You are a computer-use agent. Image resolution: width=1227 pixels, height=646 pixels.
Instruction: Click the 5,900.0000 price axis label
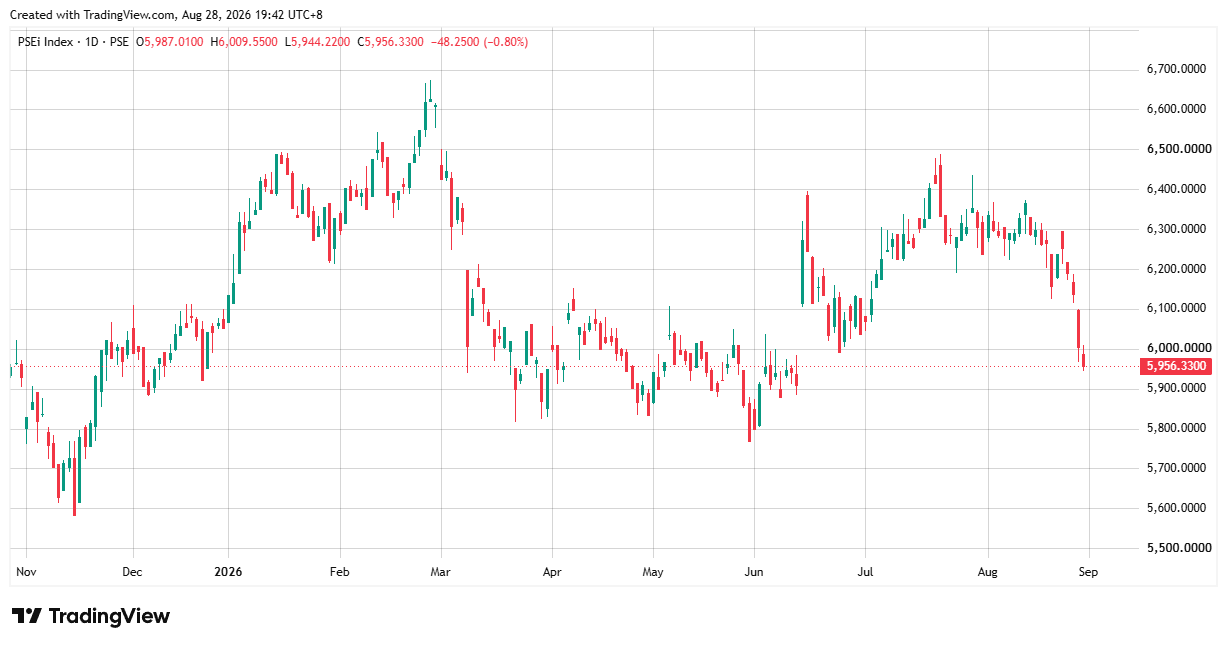[1175, 388]
